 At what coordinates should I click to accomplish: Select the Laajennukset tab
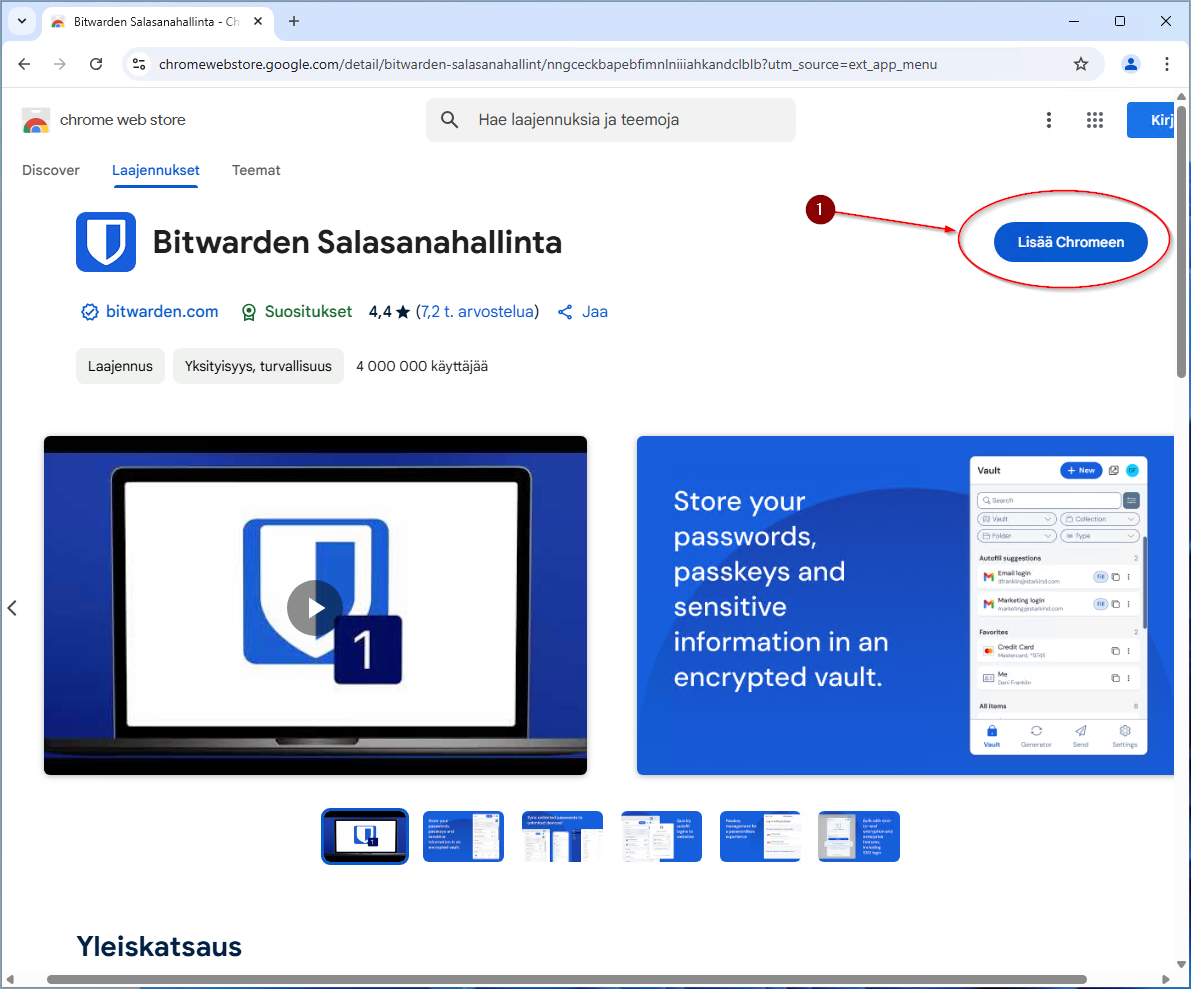point(156,170)
